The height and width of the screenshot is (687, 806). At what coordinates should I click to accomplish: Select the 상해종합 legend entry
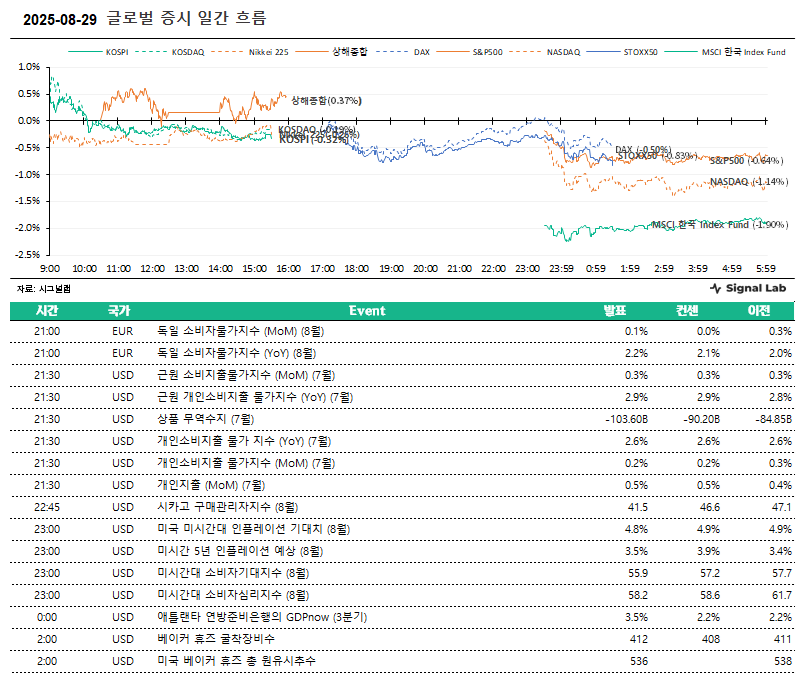pyautogui.click(x=332, y=52)
